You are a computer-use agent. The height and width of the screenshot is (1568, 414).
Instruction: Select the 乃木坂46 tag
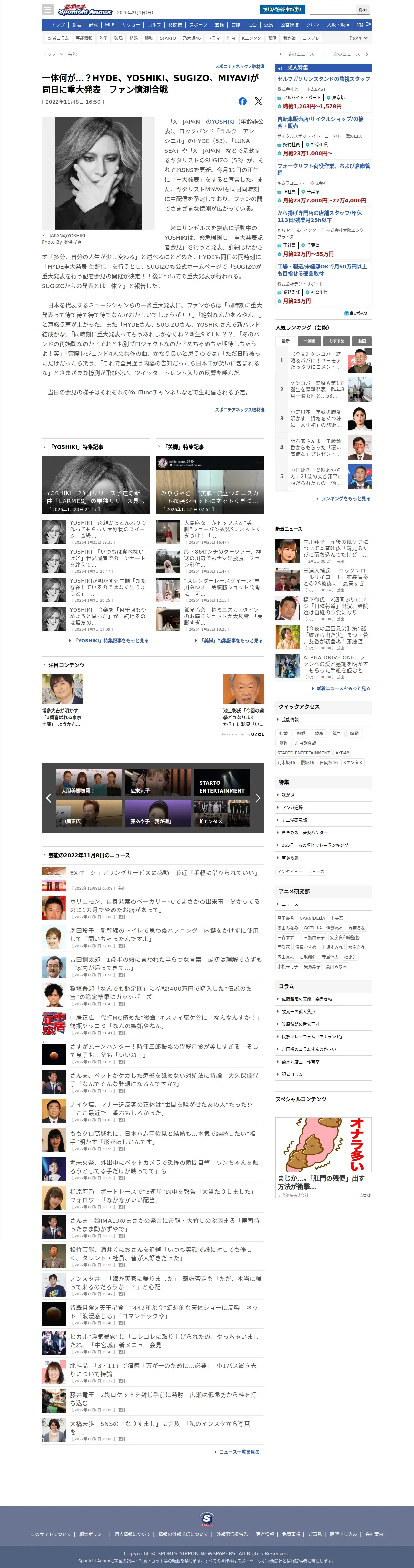point(192,38)
